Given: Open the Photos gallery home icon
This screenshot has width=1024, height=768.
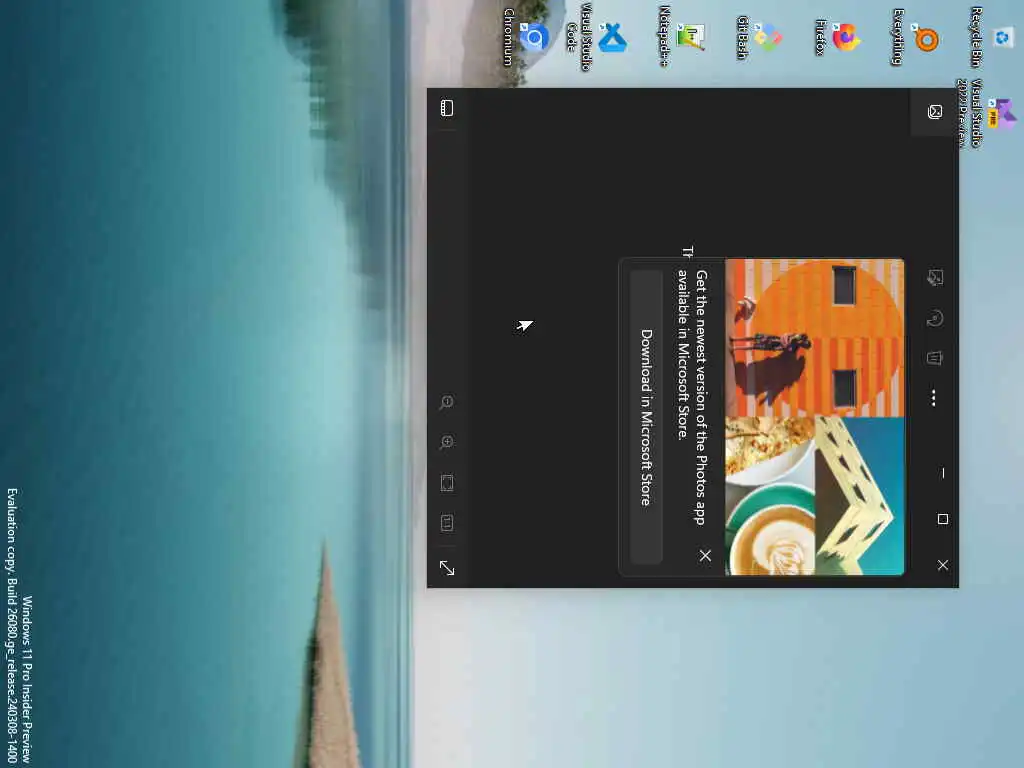Looking at the screenshot, I should (935, 112).
